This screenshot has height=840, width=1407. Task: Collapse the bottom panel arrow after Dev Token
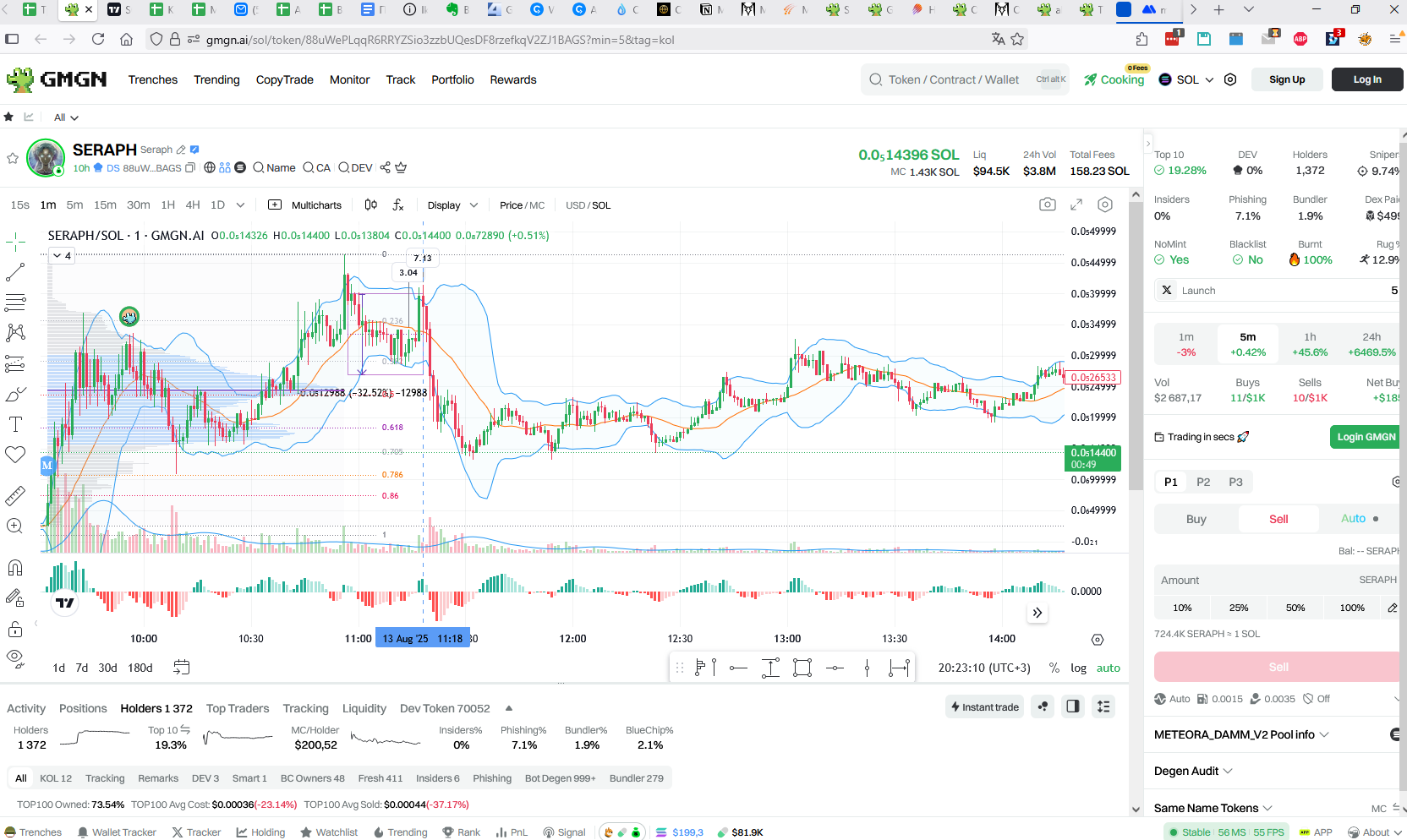[x=509, y=708]
